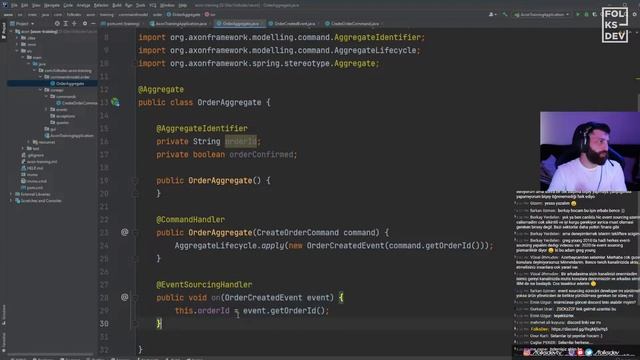Screen dimensions: 640x360
Task: Open the View menu
Action: click(36, 5)
